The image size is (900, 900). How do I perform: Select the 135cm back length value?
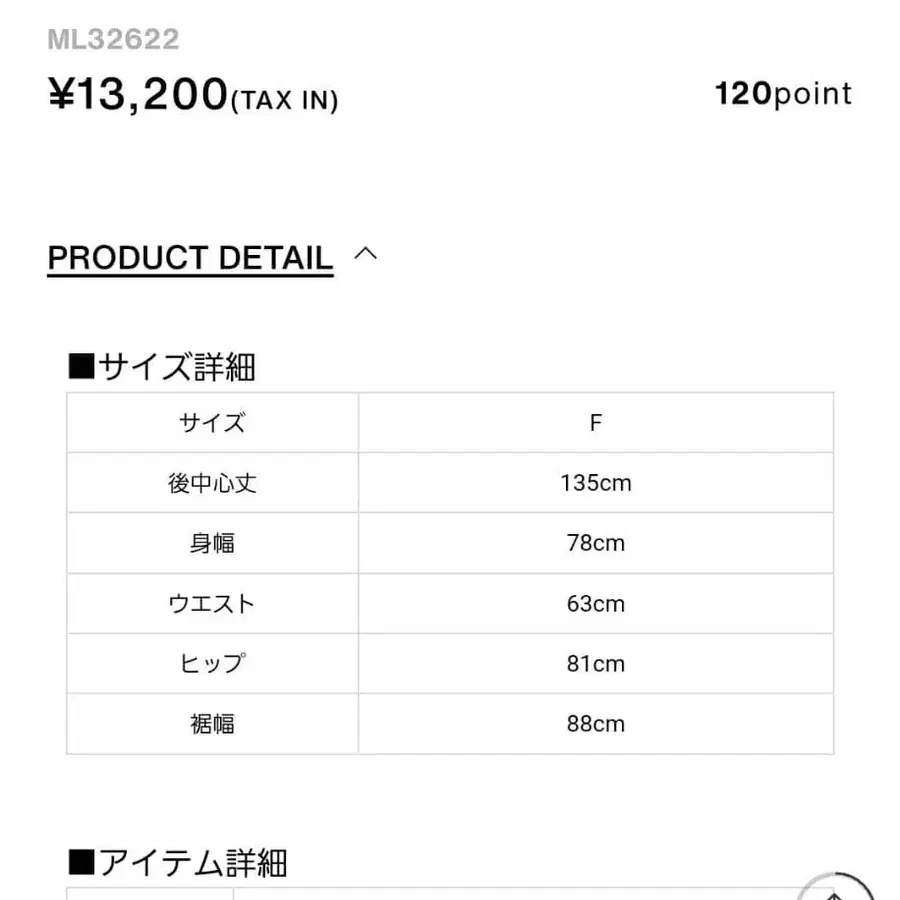point(596,482)
